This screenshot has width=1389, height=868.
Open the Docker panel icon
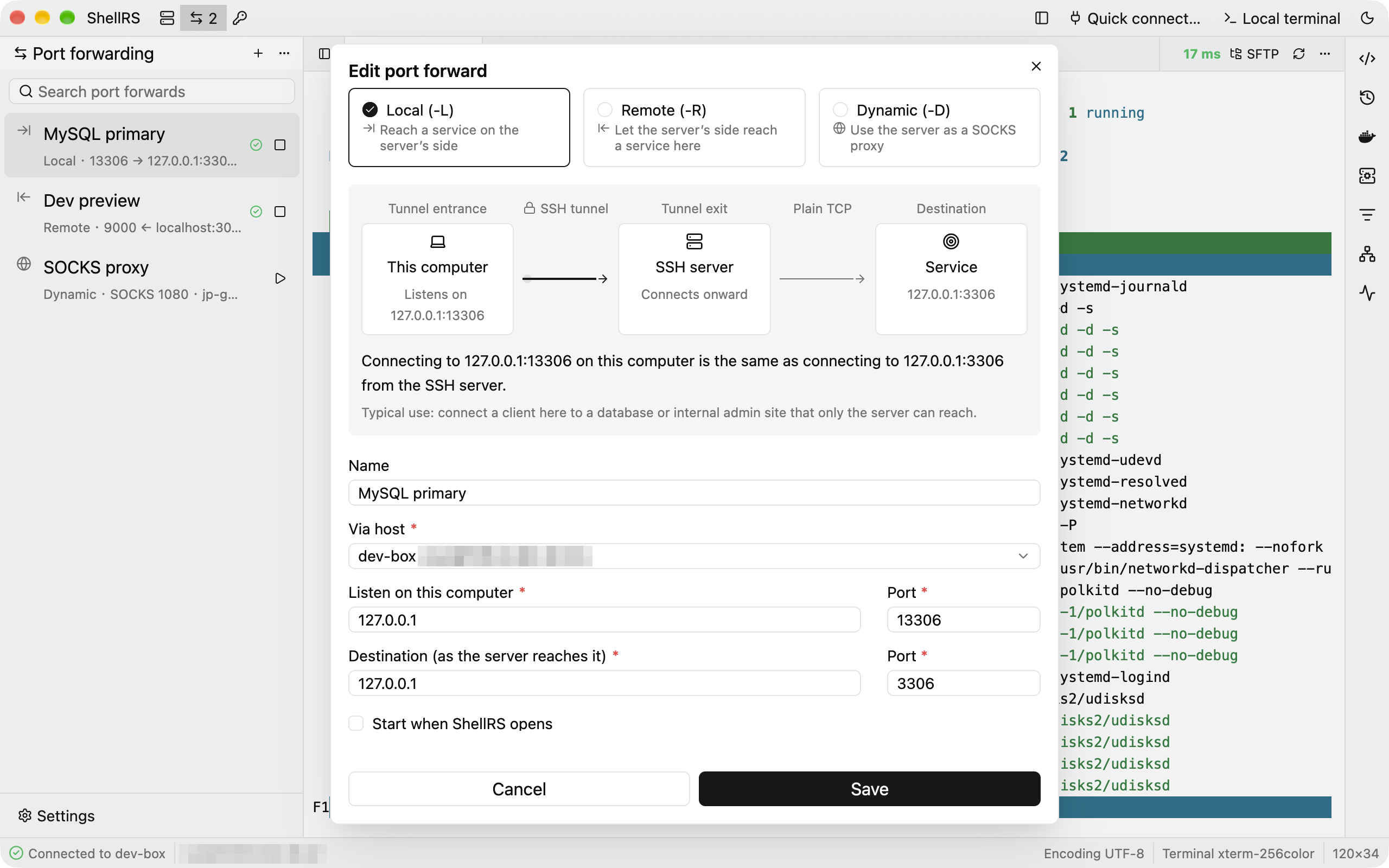pyautogui.click(x=1367, y=137)
